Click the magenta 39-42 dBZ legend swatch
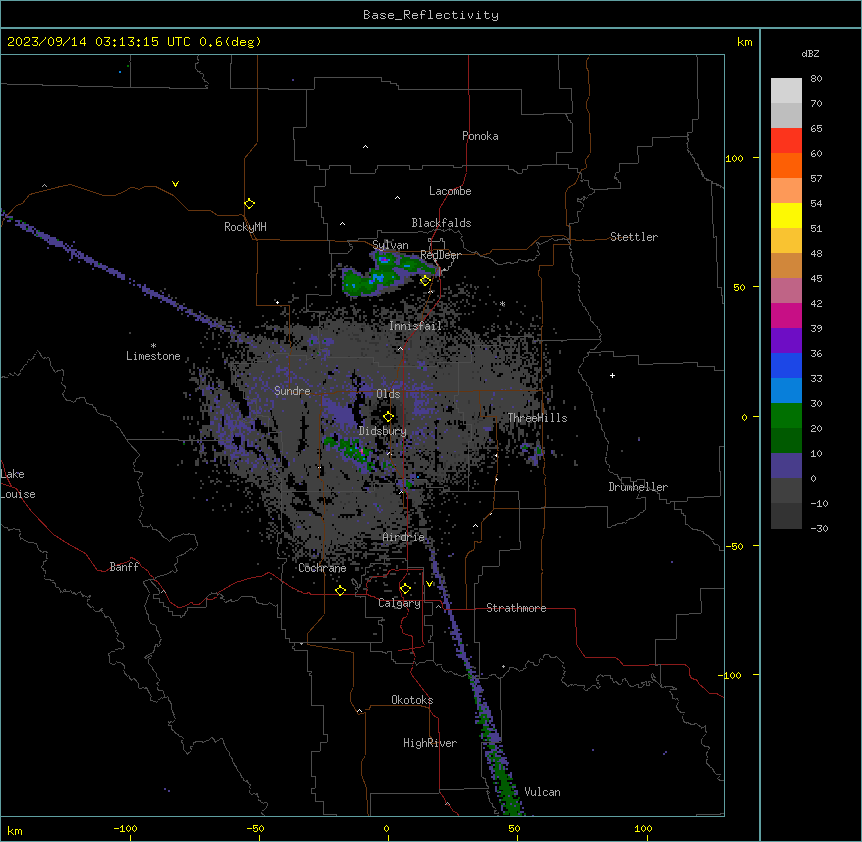This screenshot has width=862, height=842. click(x=786, y=315)
